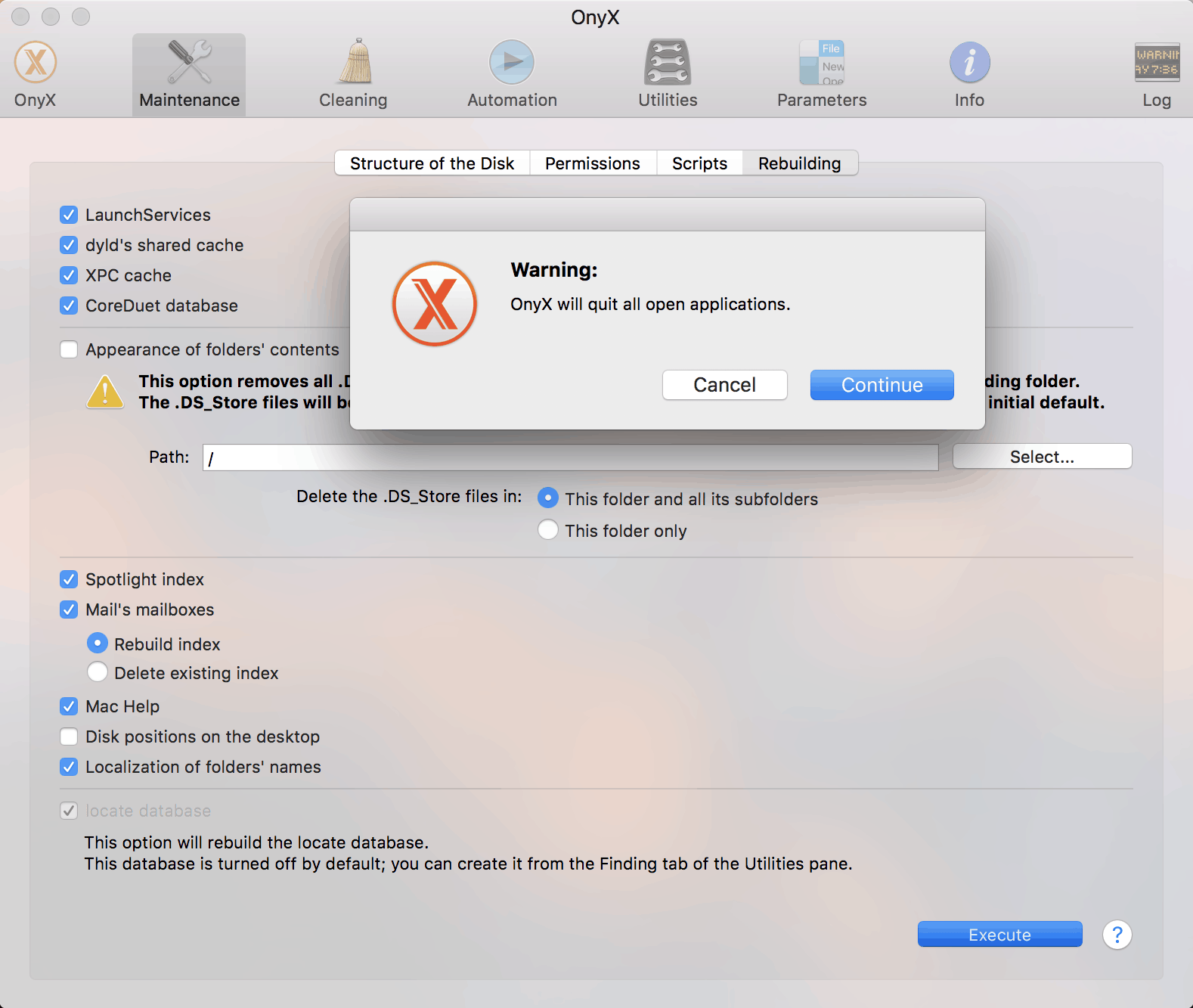Switch to Structure of the Disk tab
The height and width of the screenshot is (1008, 1193).
click(432, 163)
